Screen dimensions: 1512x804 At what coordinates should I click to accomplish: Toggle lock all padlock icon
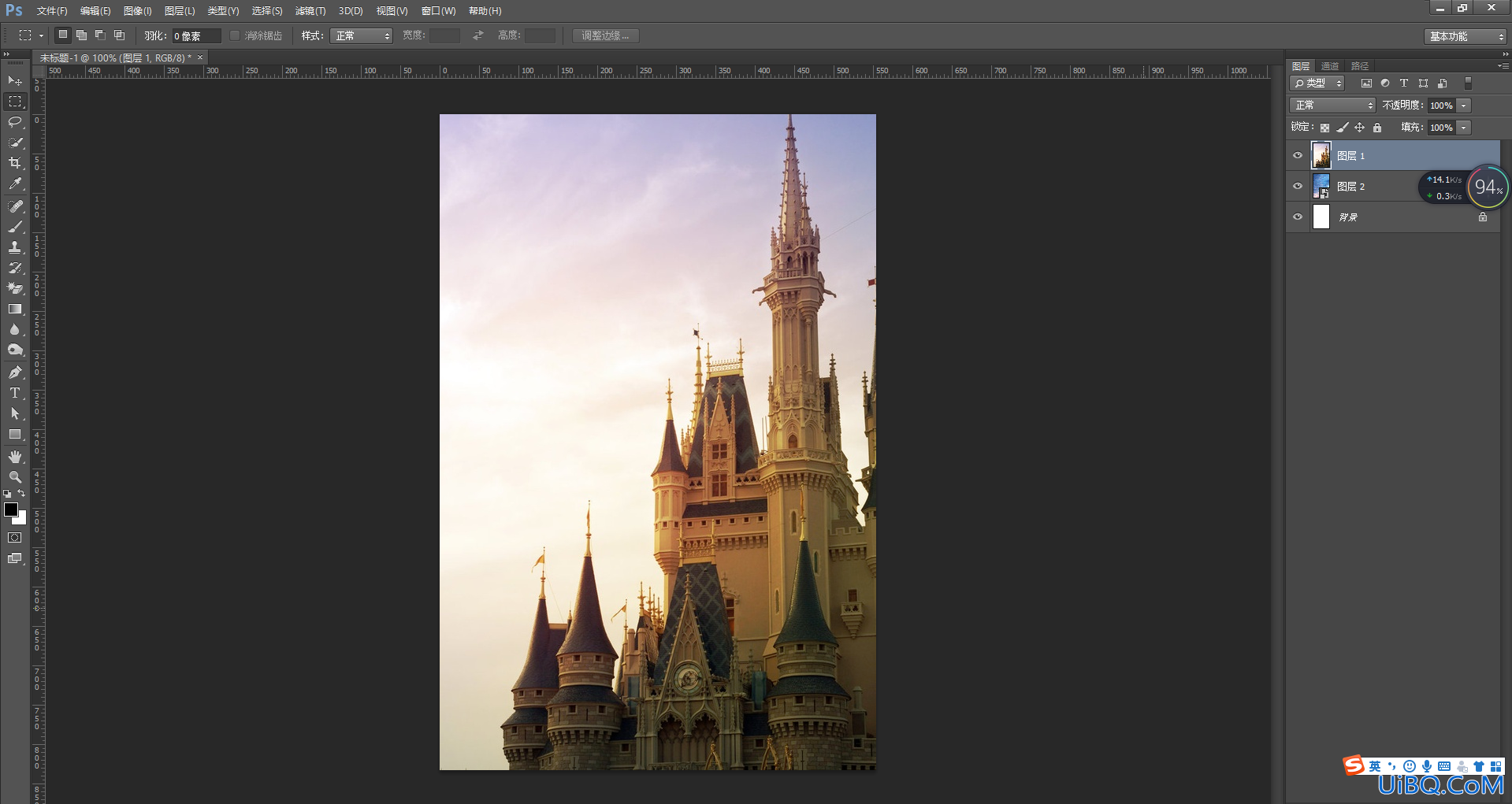pos(1377,128)
